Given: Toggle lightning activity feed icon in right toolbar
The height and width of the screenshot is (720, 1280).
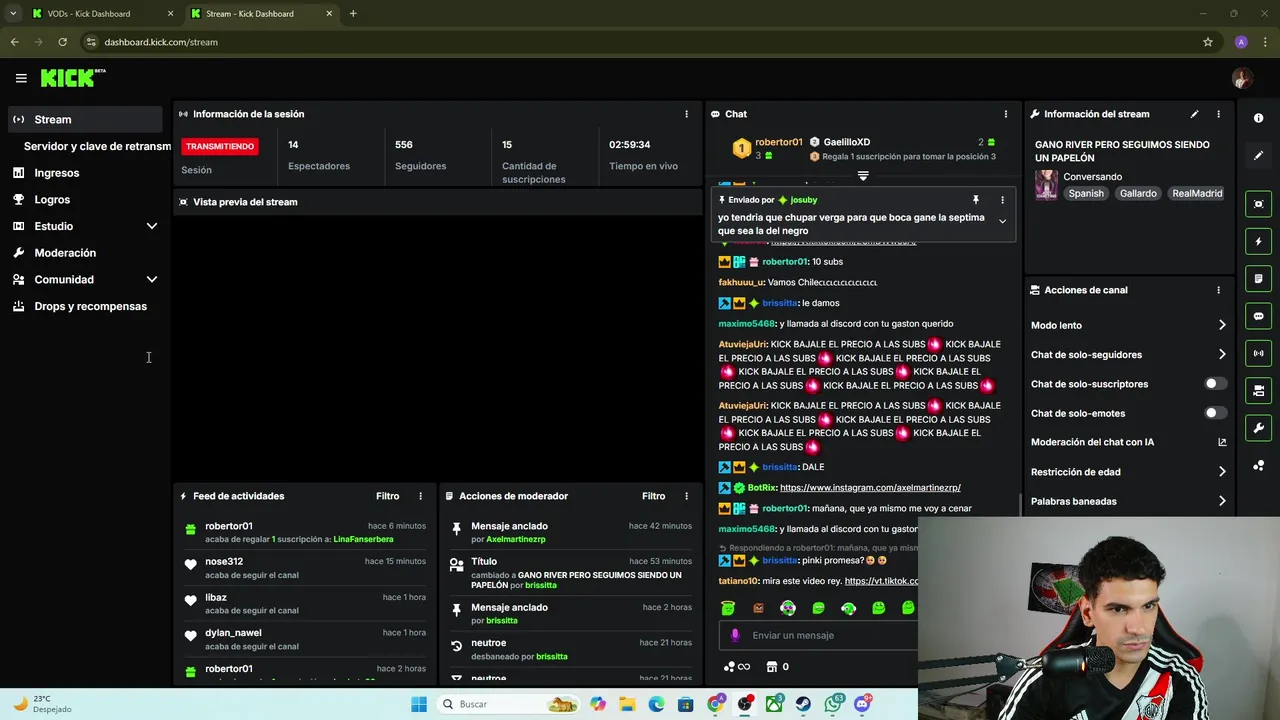Looking at the screenshot, I should point(1258,241).
